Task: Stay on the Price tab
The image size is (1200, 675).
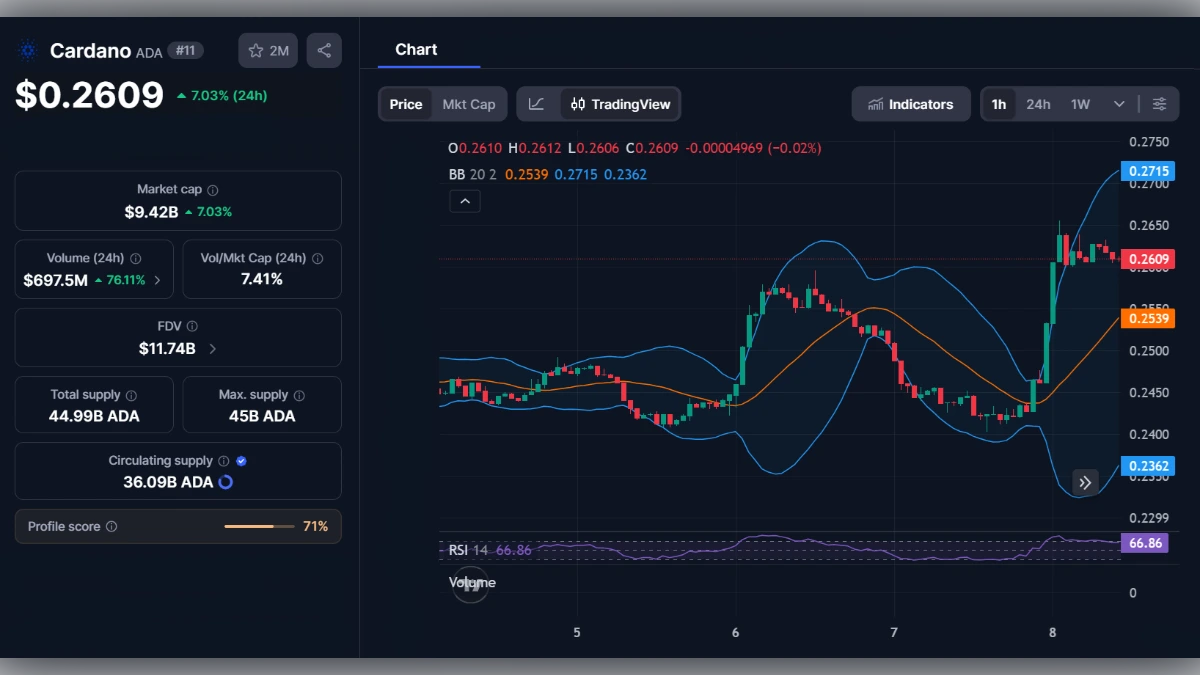Action: point(405,103)
